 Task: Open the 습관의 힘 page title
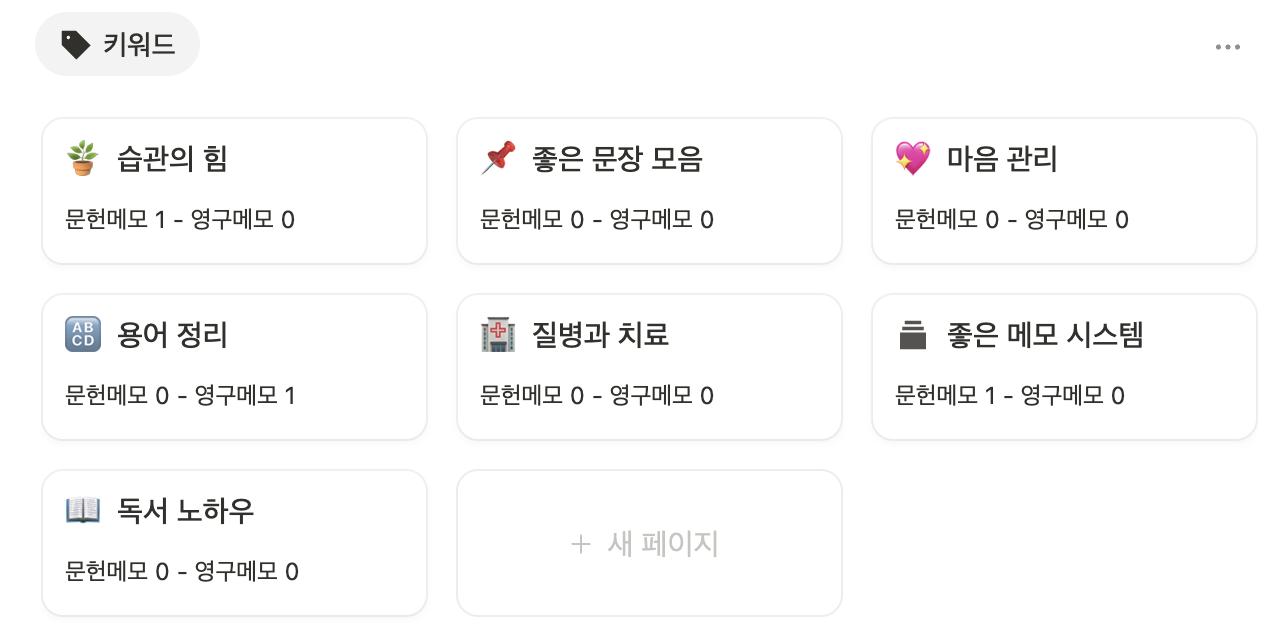172,159
